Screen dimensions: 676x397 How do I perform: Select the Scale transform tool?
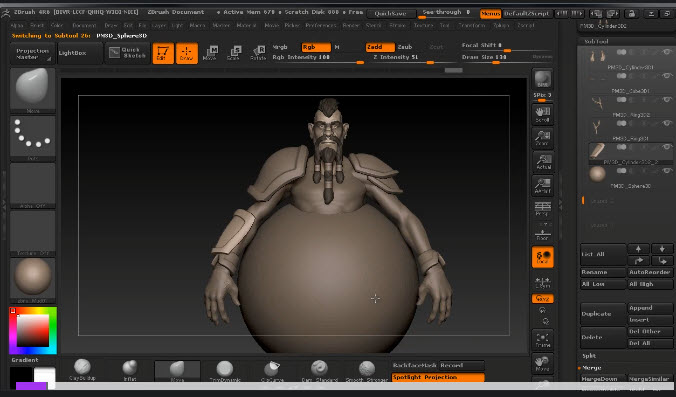pyautogui.click(x=233, y=53)
